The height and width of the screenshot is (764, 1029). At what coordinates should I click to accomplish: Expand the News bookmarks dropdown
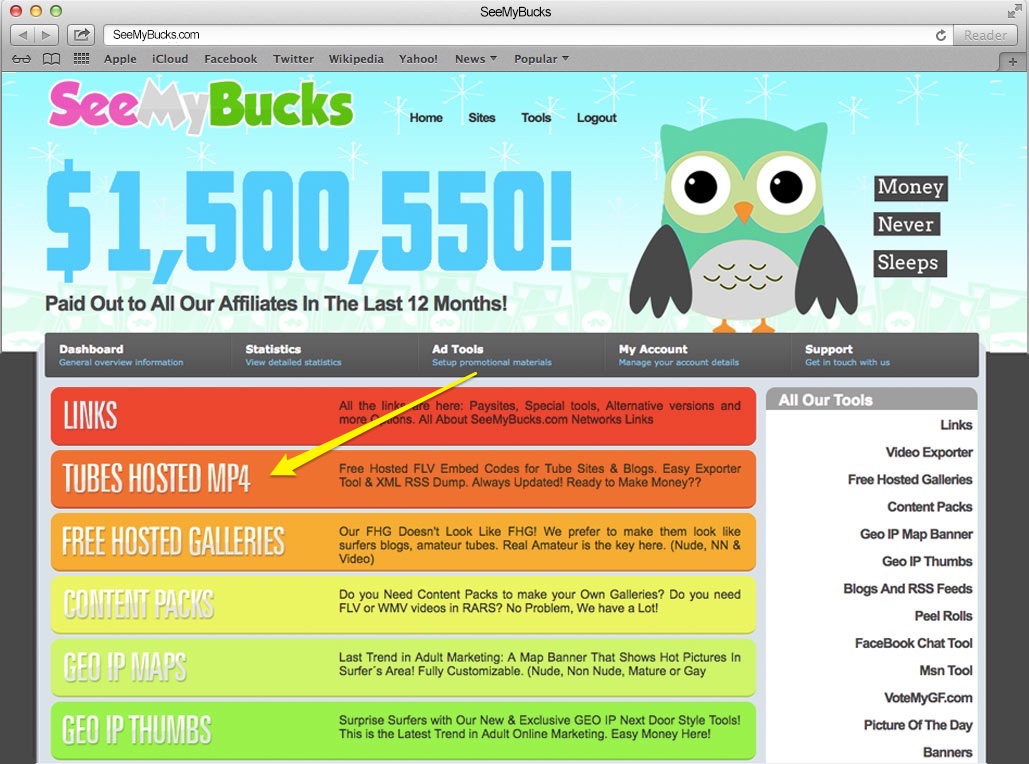[x=476, y=59]
